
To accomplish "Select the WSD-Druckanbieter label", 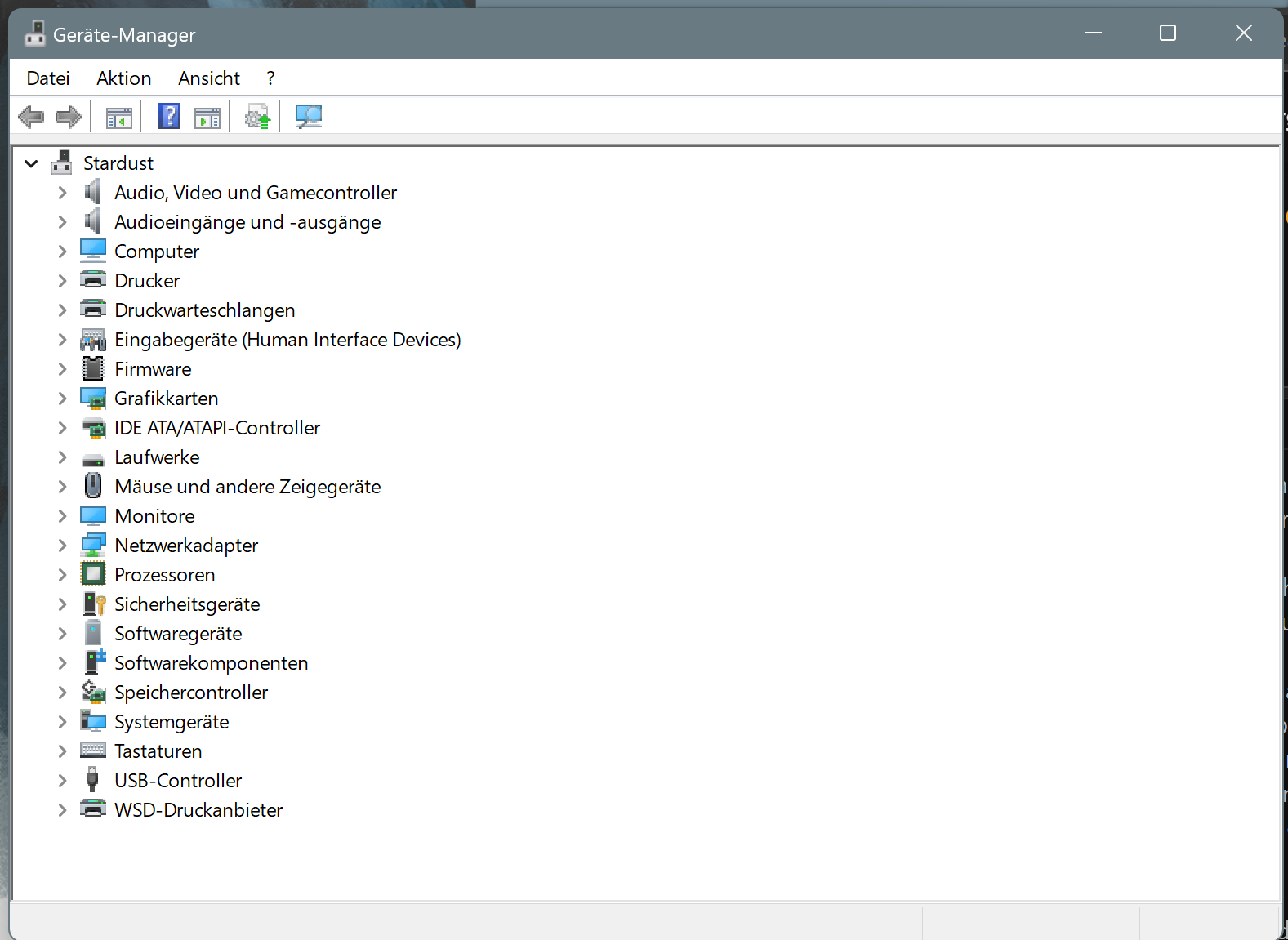I will click(x=198, y=810).
